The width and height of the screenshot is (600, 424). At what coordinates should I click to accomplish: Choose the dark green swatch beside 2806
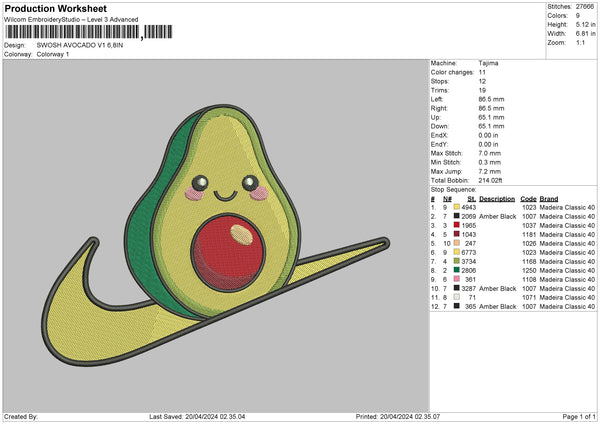457,270
